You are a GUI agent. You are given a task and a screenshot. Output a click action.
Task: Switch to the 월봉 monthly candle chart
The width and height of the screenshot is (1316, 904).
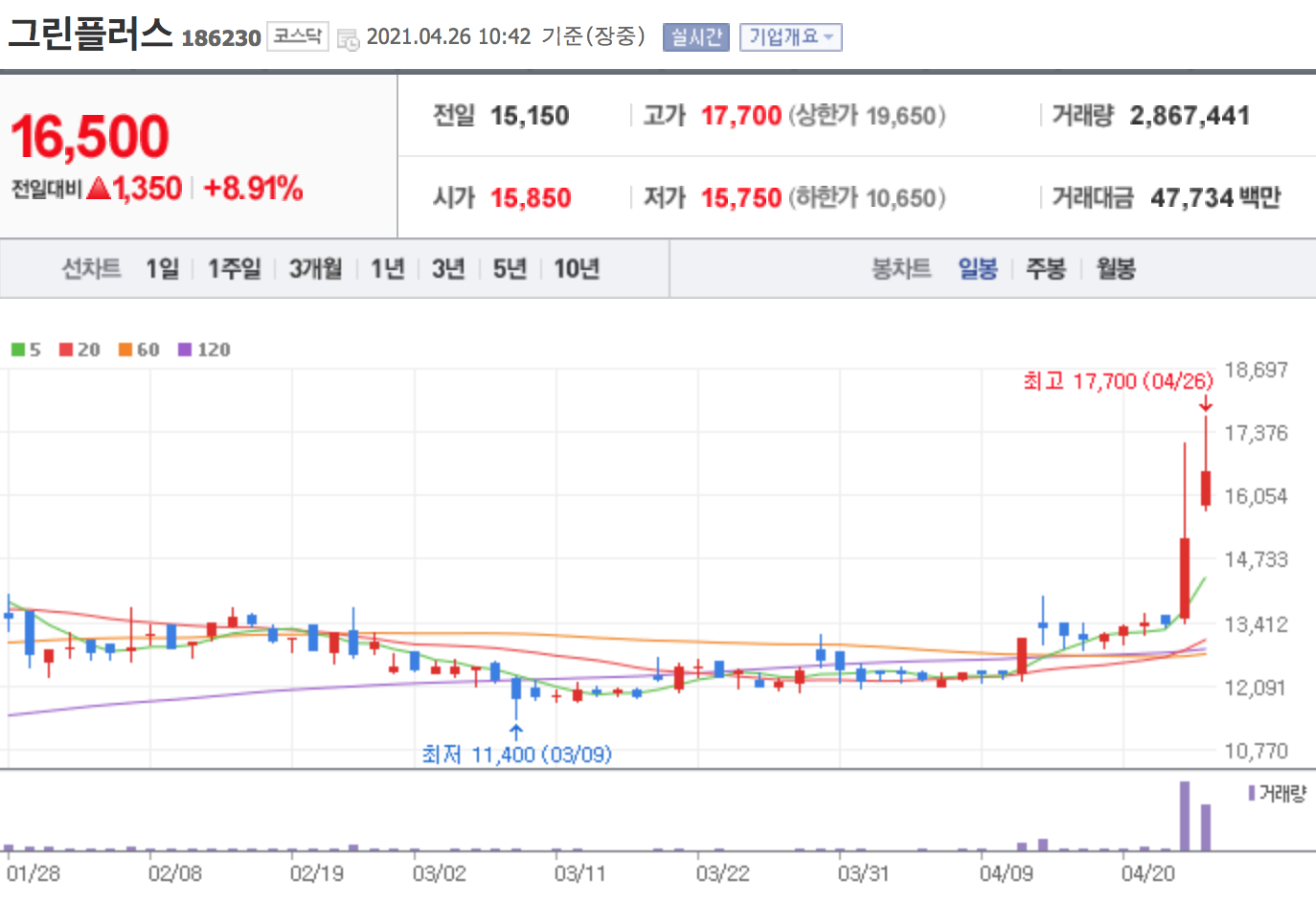(1116, 269)
